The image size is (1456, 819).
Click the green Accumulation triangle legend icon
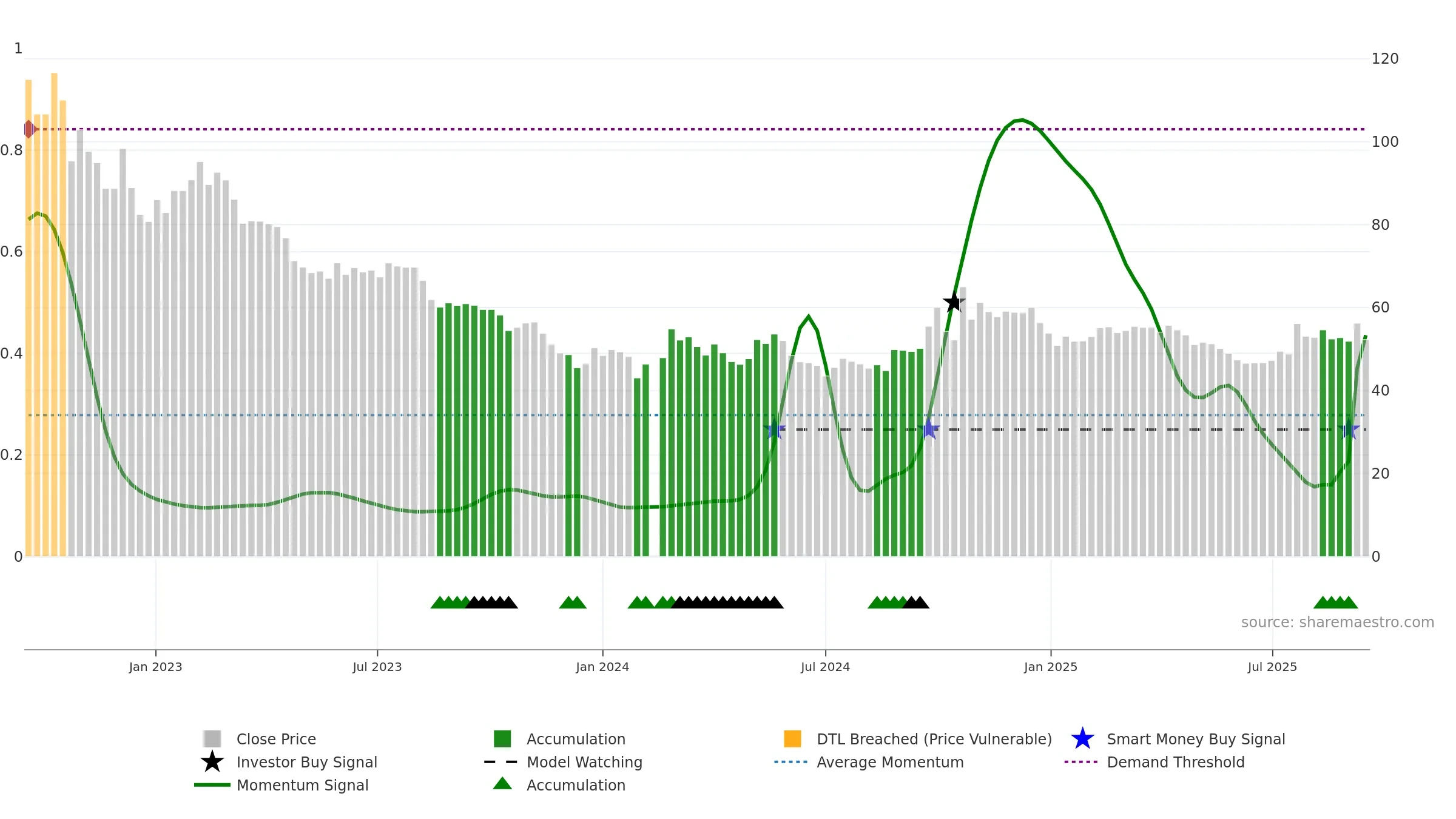point(502,784)
